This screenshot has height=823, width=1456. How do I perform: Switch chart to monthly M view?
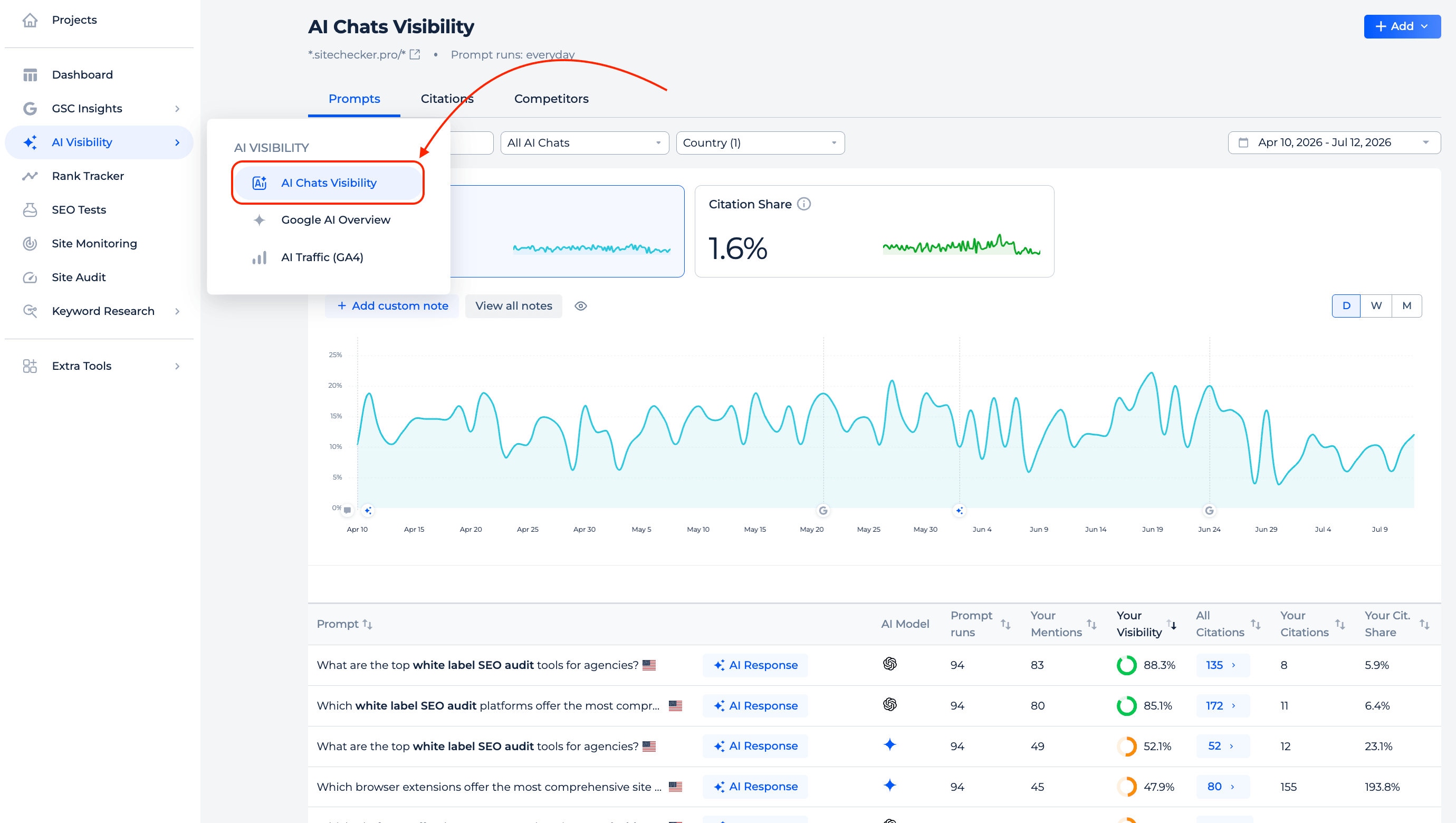click(x=1407, y=306)
